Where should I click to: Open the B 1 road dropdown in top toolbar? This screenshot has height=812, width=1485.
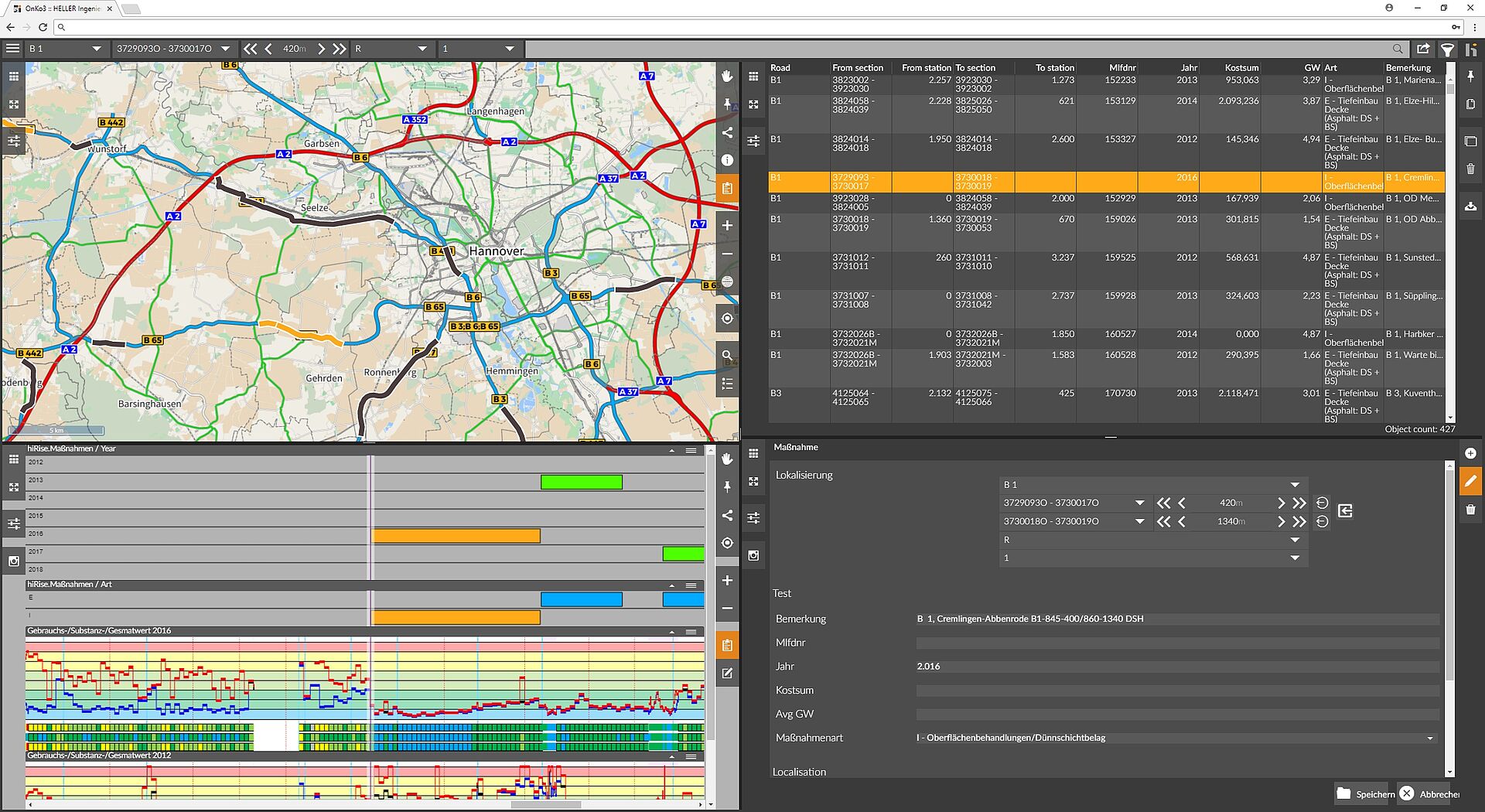pos(66,48)
